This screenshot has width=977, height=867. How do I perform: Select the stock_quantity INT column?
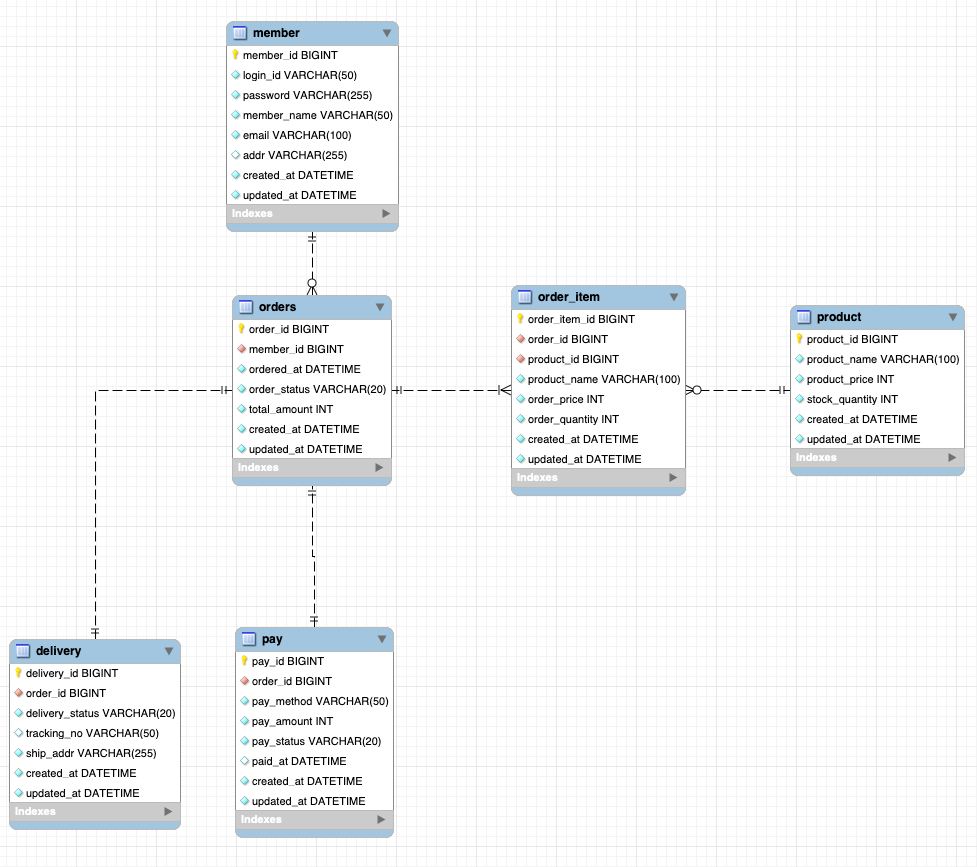click(x=852, y=399)
